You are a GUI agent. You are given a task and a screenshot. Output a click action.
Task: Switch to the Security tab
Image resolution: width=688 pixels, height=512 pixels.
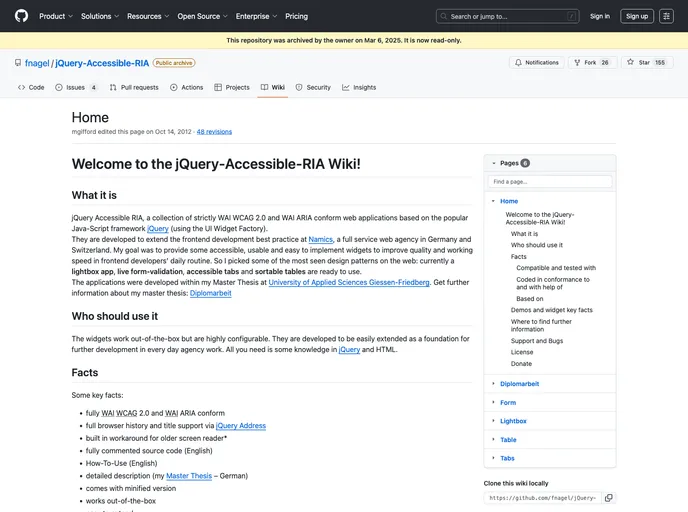[313, 87]
